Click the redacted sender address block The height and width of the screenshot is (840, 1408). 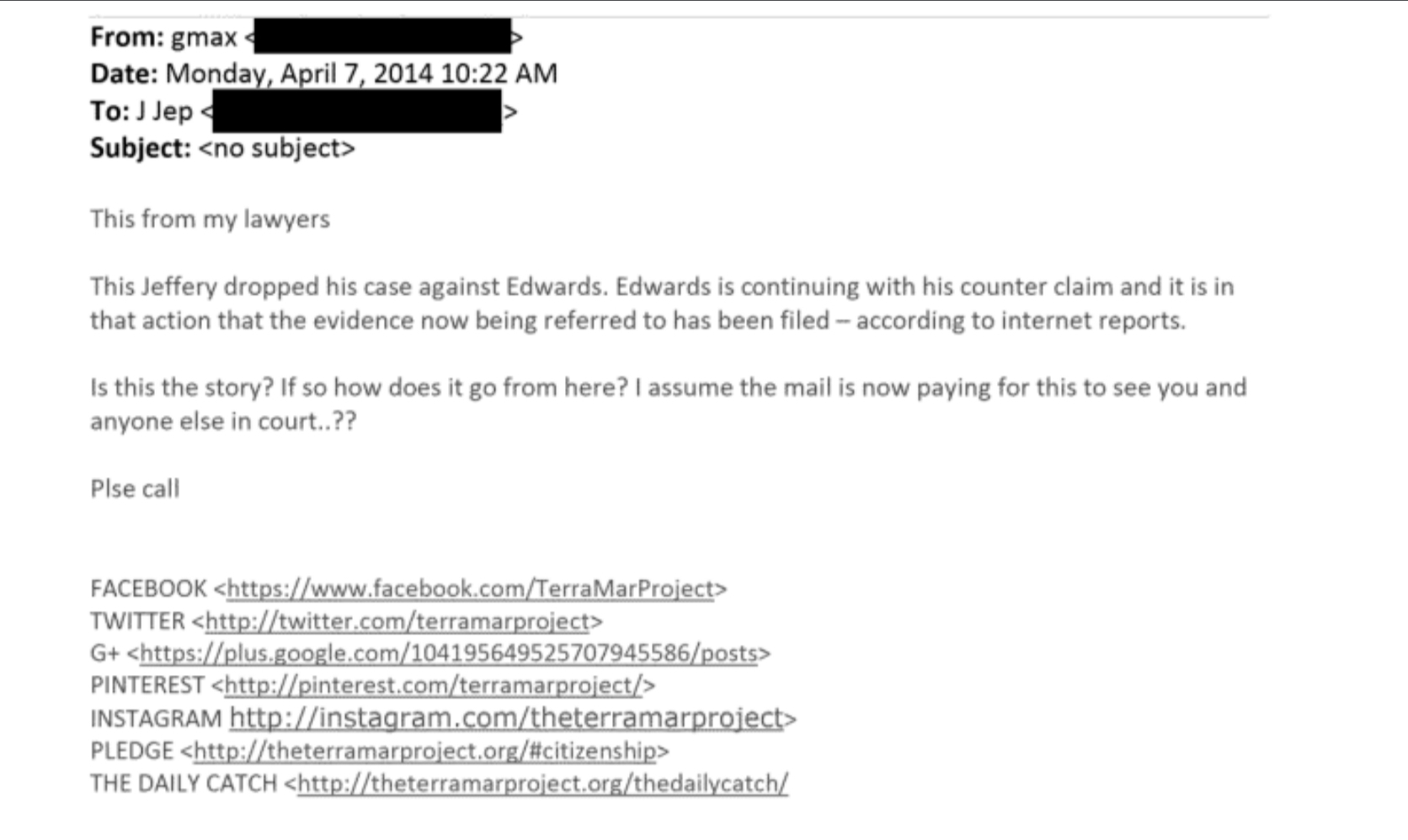click(383, 36)
